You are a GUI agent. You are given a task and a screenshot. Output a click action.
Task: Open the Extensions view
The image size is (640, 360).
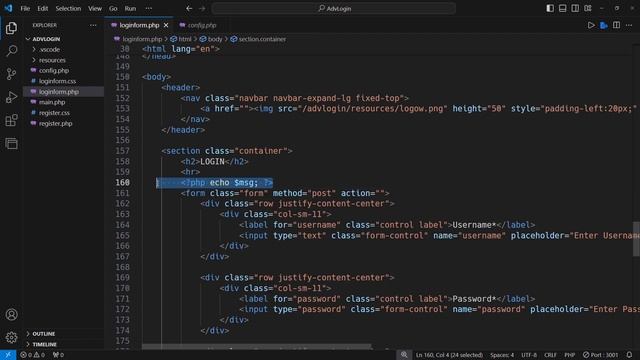pos(11,120)
